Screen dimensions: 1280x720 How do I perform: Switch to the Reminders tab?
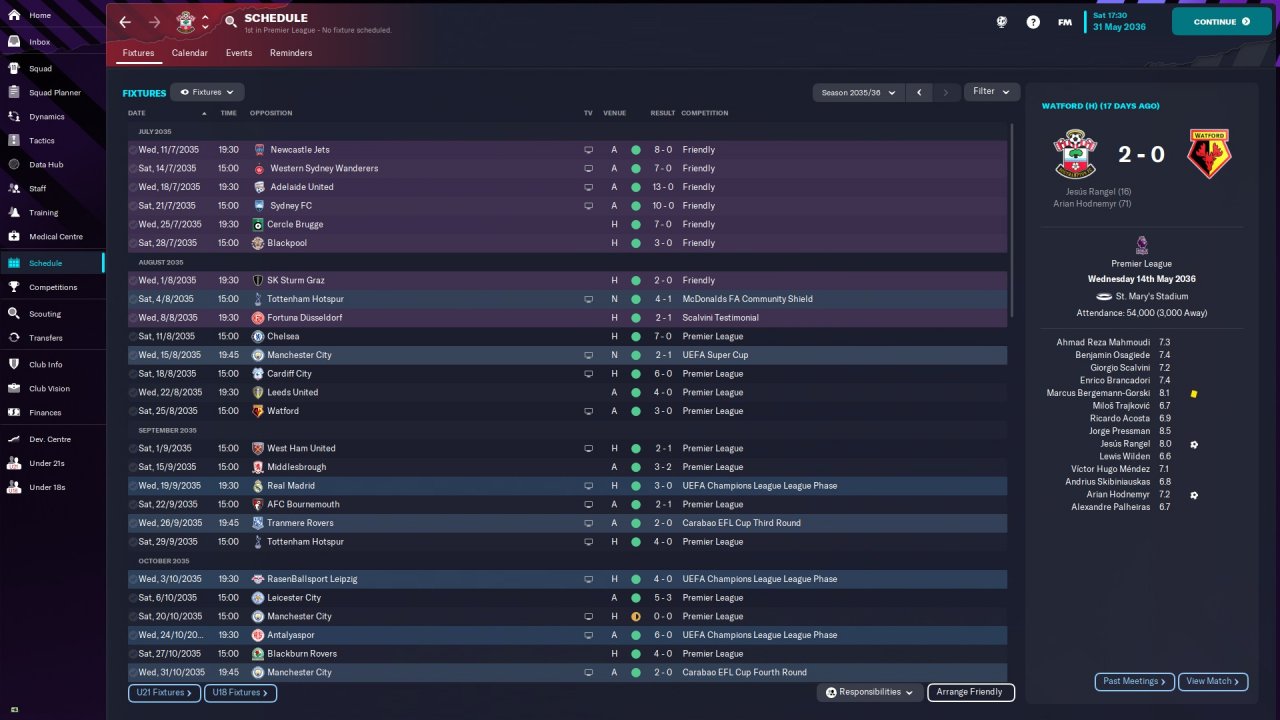pyautogui.click(x=291, y=53)
